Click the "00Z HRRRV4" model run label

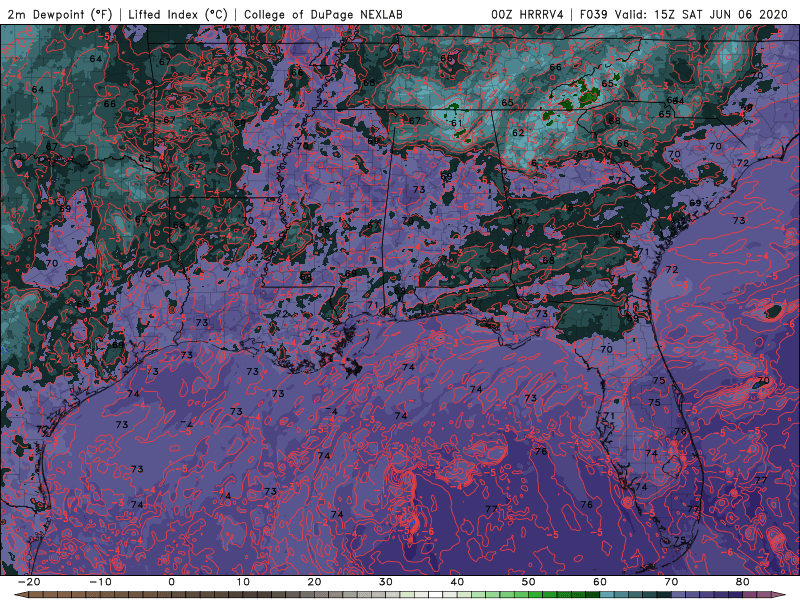(x=527, y=14)
